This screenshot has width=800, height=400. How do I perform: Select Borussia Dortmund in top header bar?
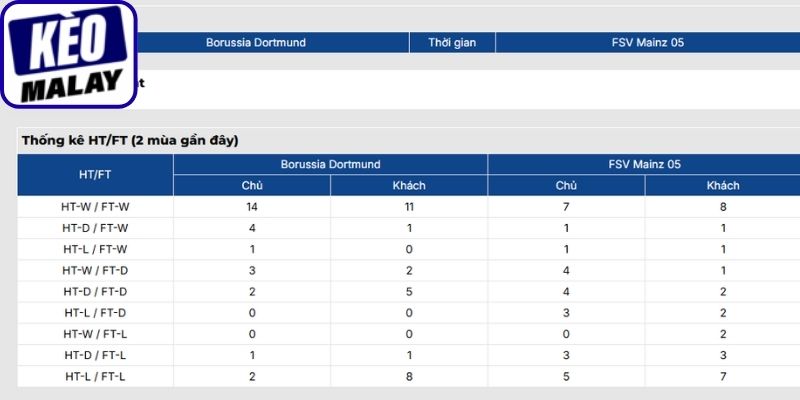256,42
